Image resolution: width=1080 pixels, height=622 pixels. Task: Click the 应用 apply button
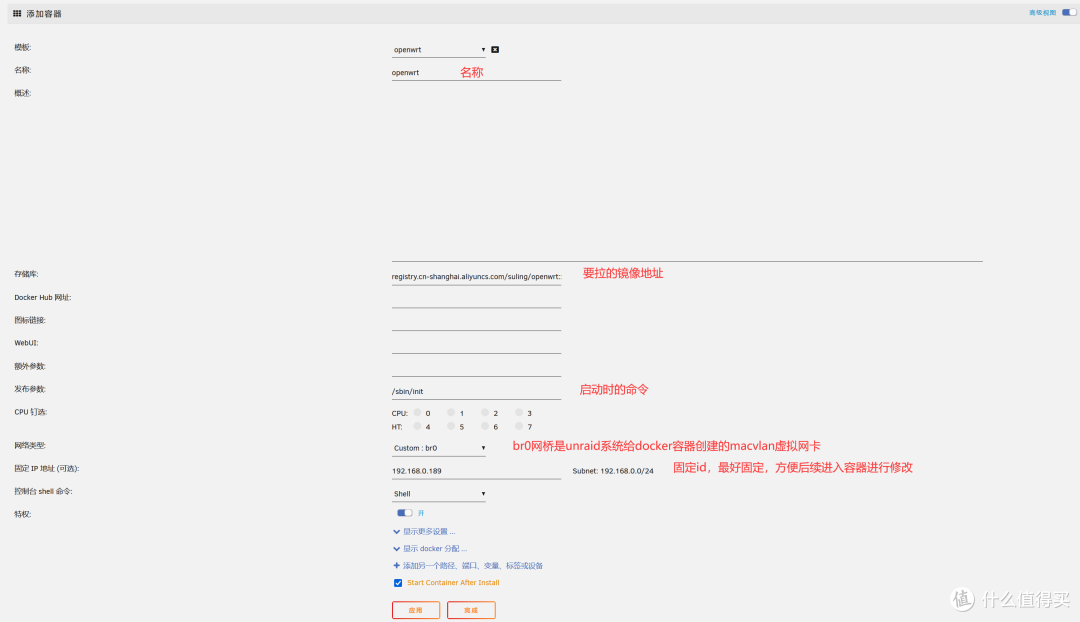(415, 610)
